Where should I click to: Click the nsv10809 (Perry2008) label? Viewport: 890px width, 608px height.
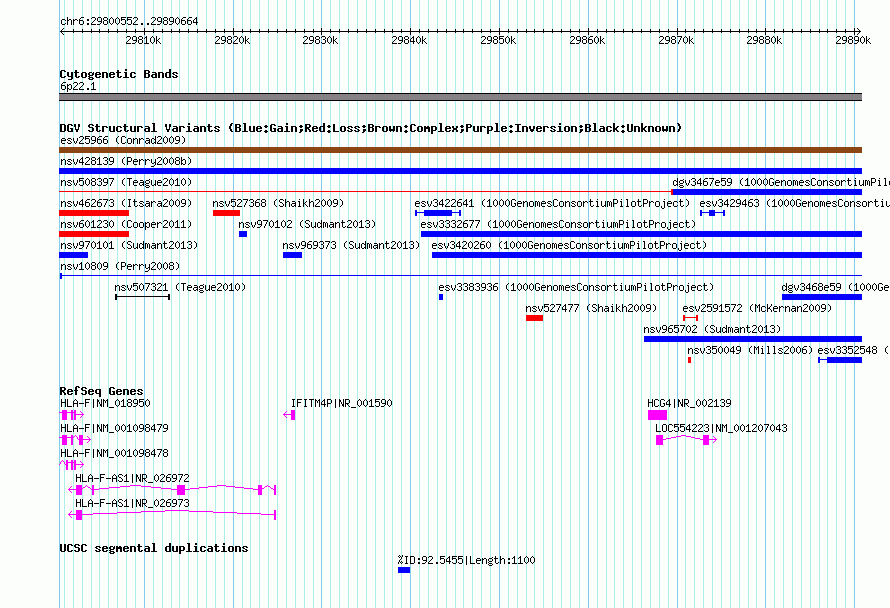point(120,266)
